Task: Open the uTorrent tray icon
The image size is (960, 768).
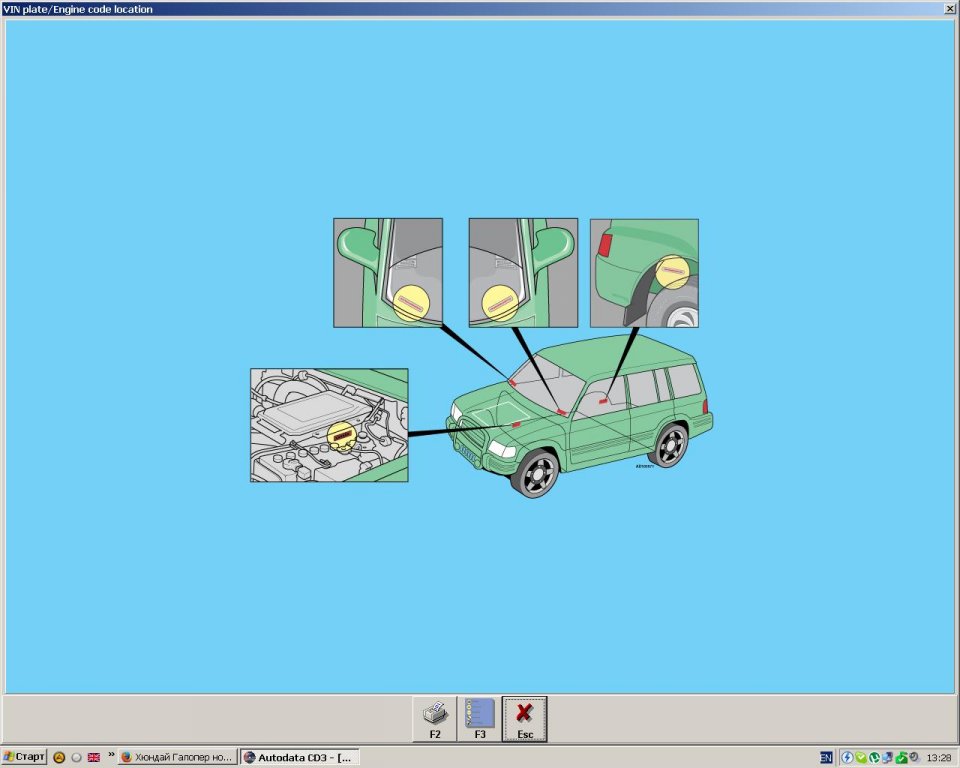Action: [x=874, y=758]
